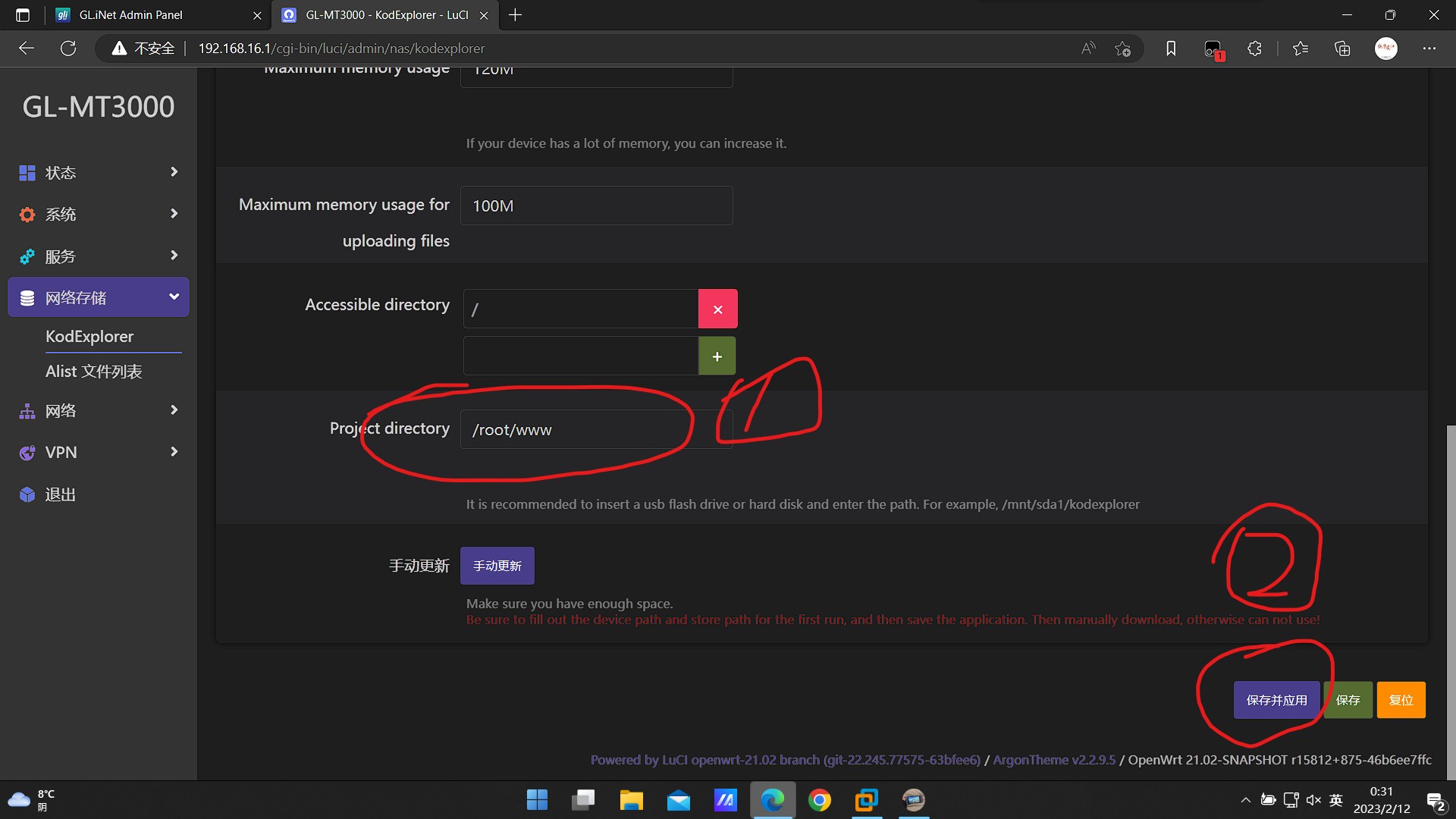Viewport: 1456px width, 819px height.
Task: Collapse the 网络存储 menu section
Action: tap(174, 297)
